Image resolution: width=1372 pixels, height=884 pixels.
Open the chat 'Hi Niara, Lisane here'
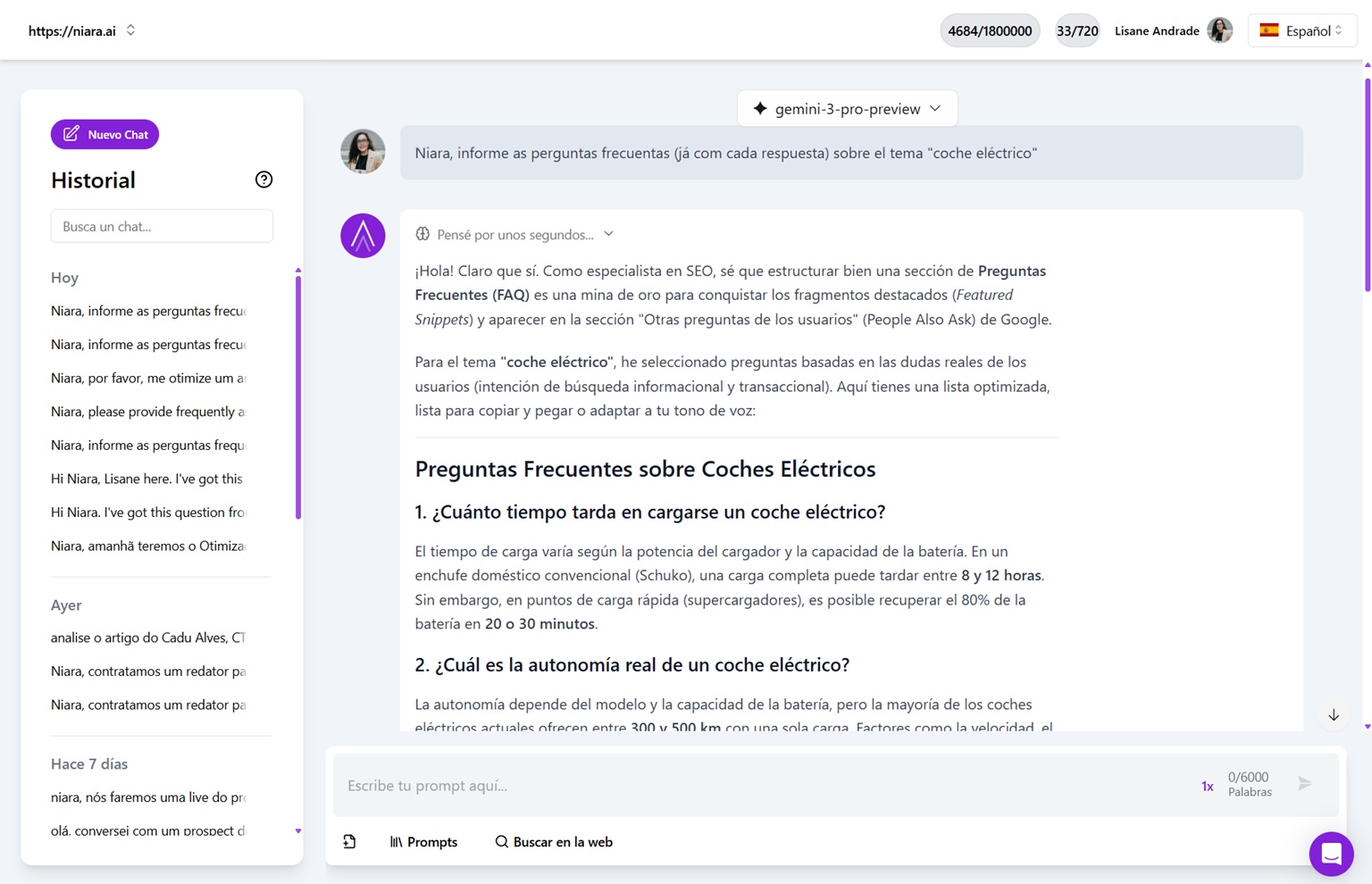pos(146,478)
